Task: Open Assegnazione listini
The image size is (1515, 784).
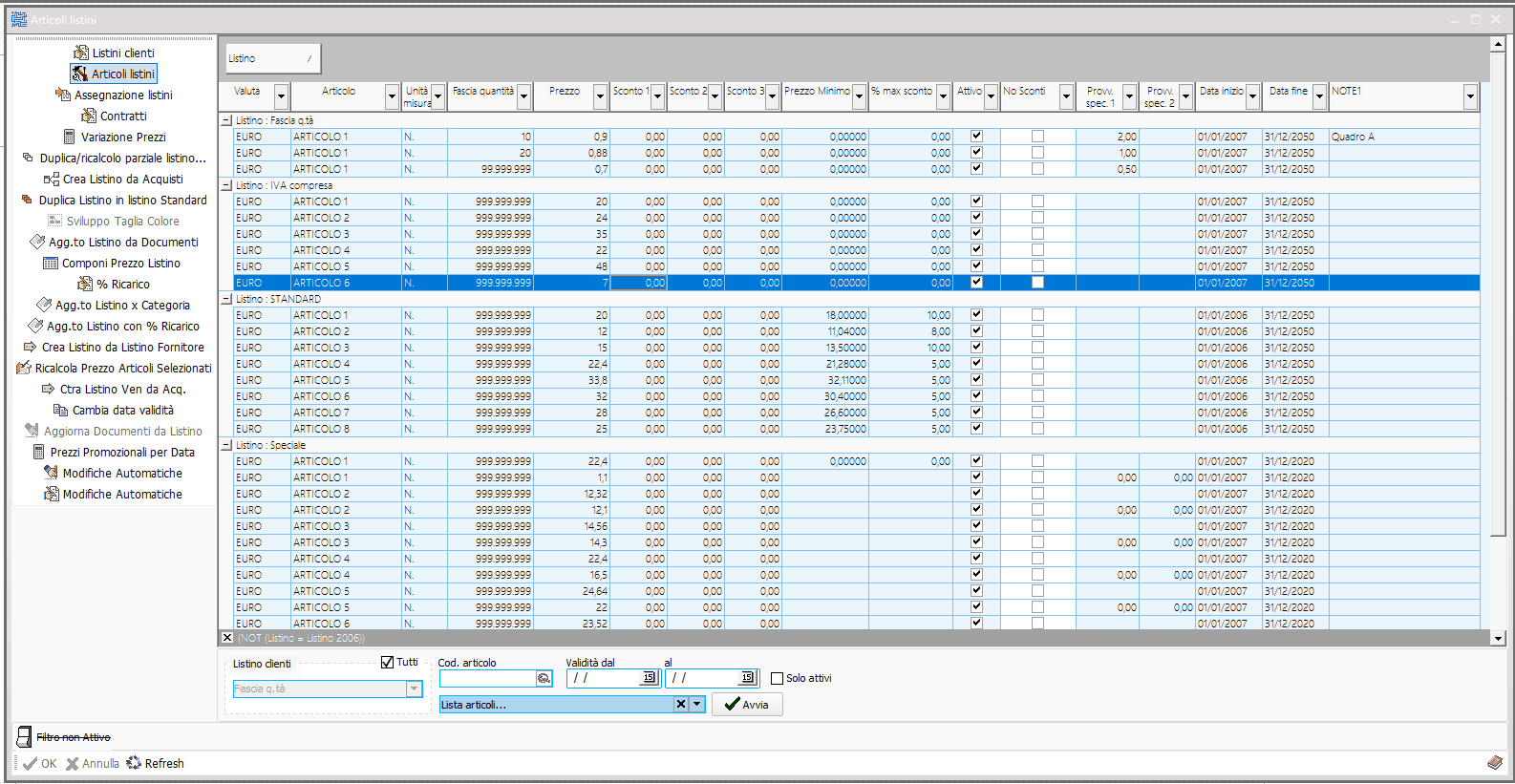Action: point(114,95)
